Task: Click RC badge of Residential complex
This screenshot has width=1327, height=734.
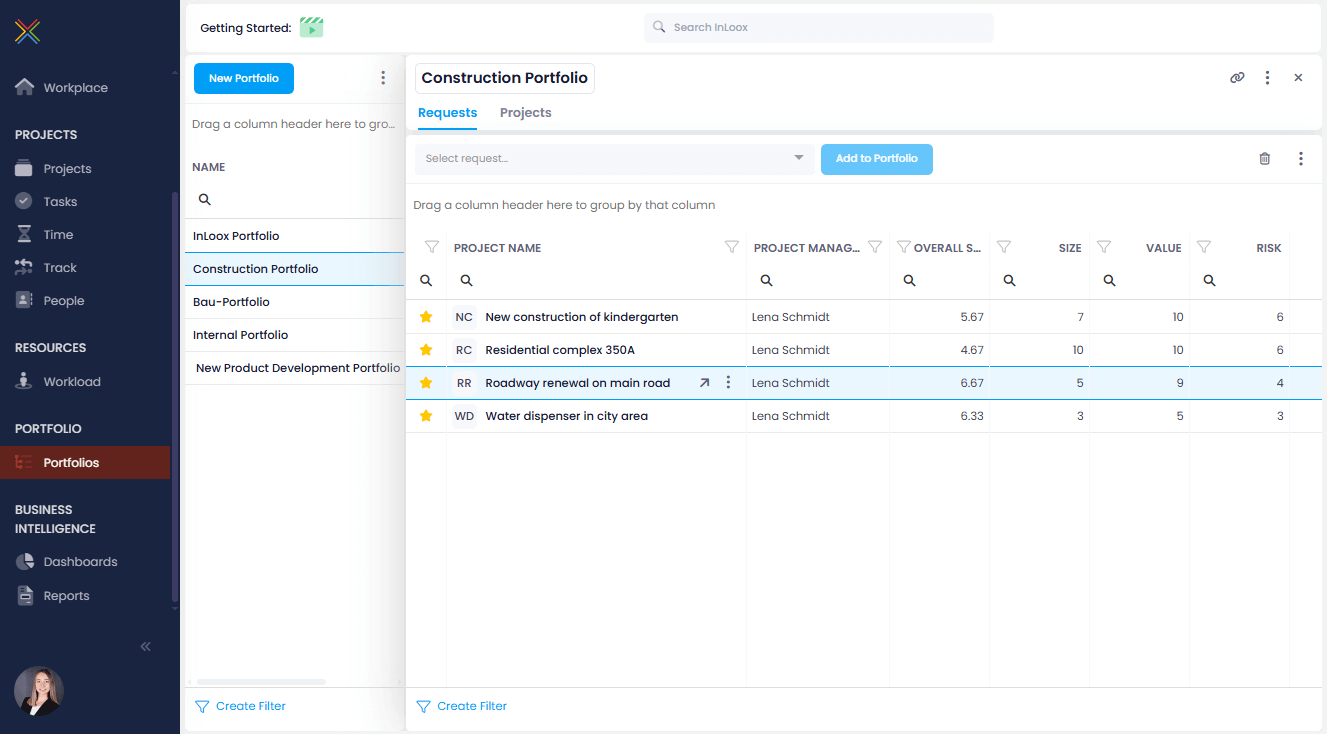Action: 464,350
